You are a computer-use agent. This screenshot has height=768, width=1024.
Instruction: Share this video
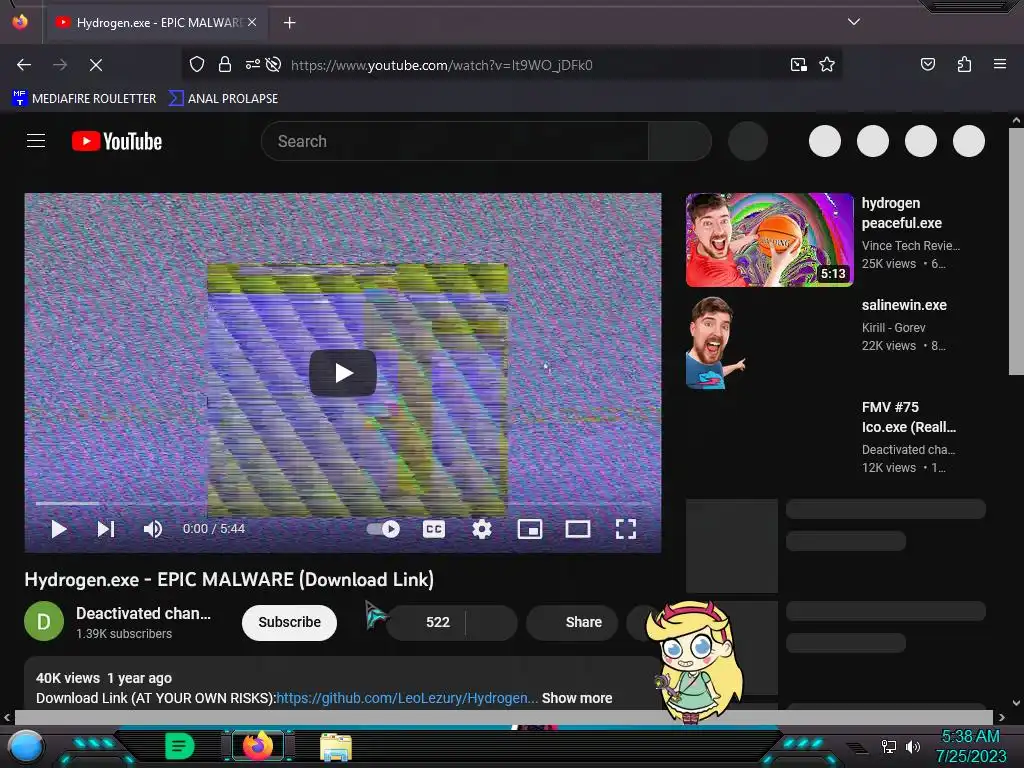pos(572,622)
